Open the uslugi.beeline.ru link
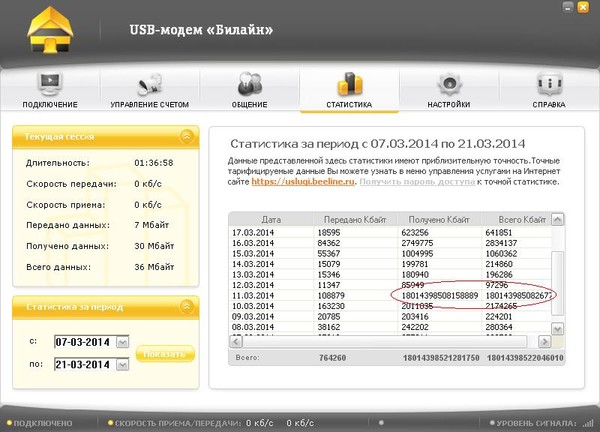 [303, 182]
